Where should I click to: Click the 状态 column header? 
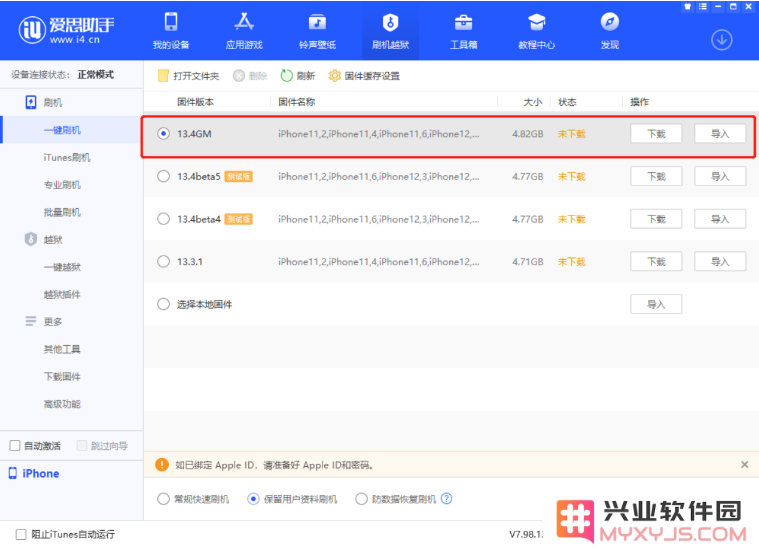(567, 102)
